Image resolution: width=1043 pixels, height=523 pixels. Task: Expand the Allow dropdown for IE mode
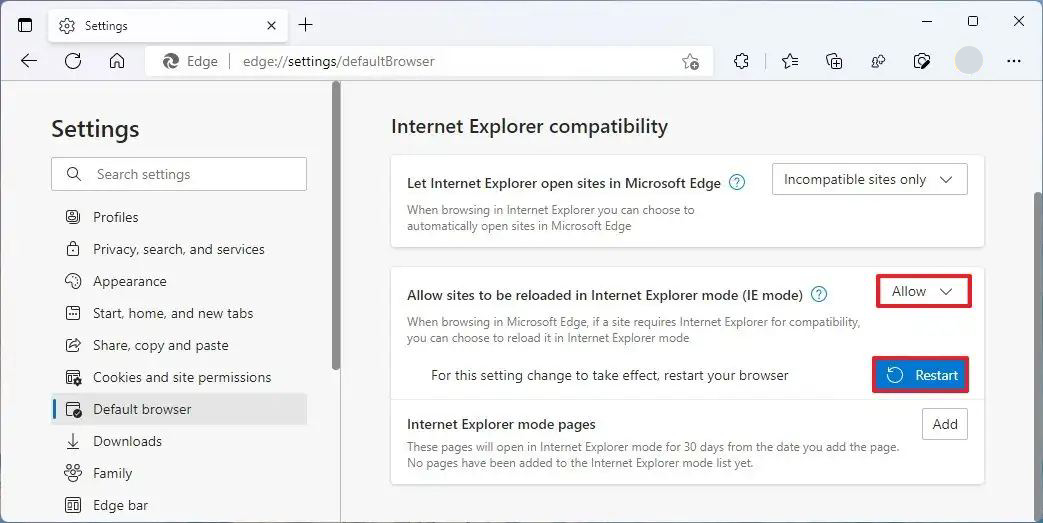[x=923, y=291]
